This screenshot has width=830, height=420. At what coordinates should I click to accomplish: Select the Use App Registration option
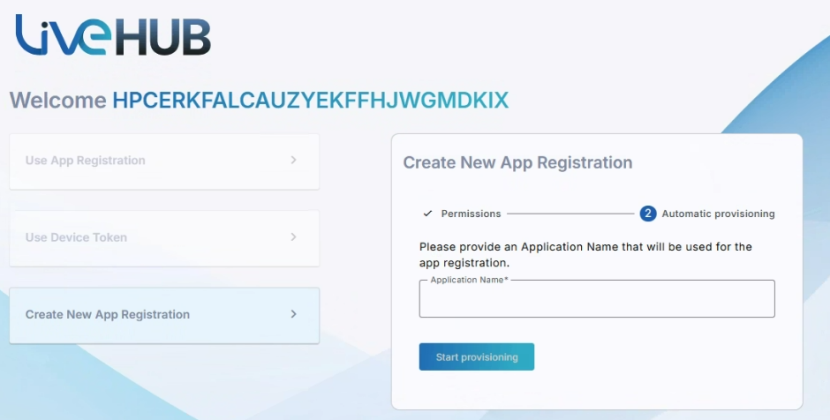tap(164, 161)
